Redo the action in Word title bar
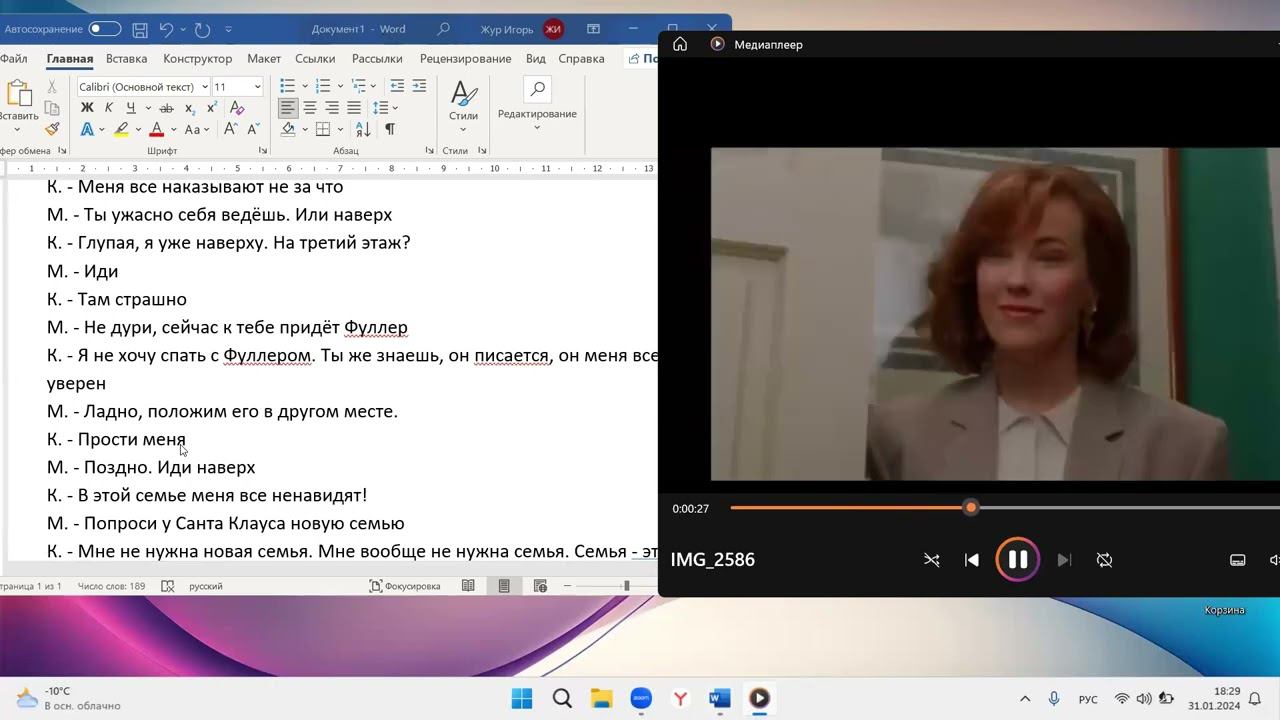1280x720 pixels. tap(202, 30)
